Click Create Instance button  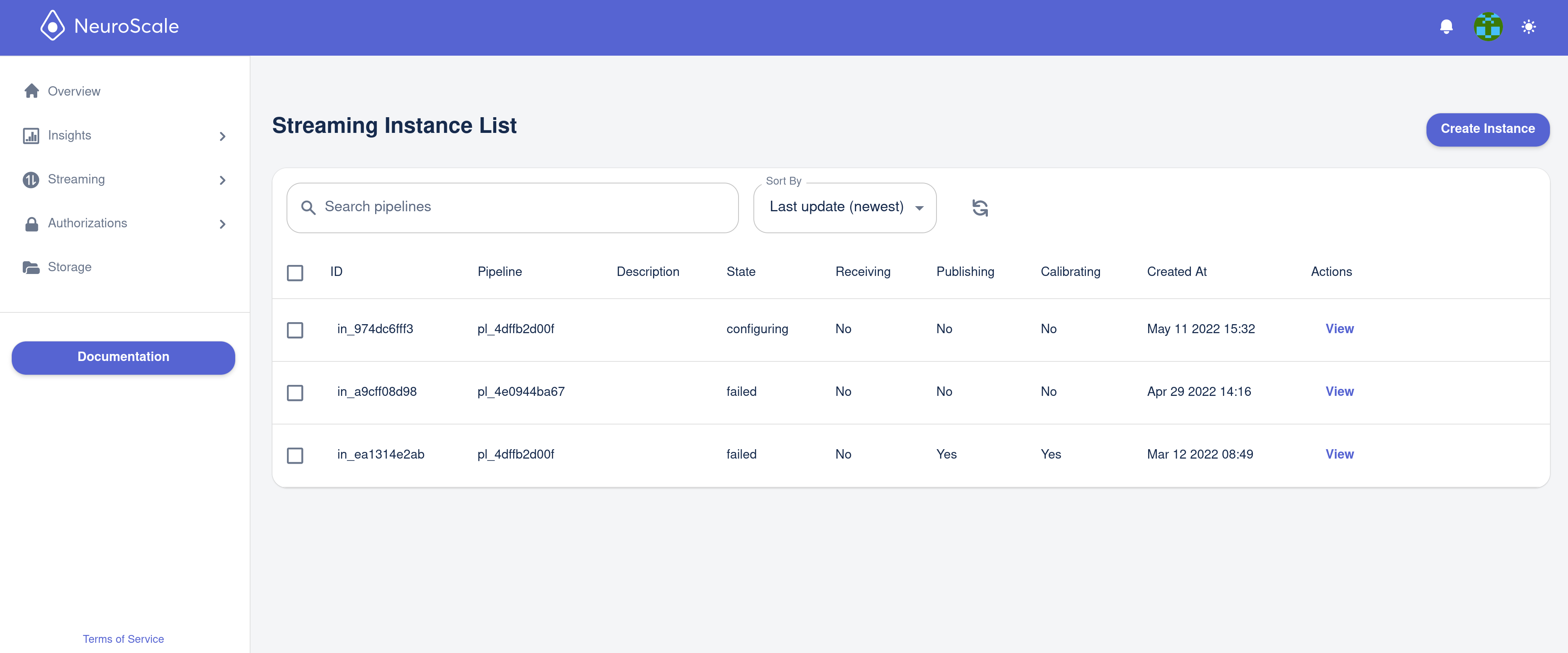point(1488,130)
